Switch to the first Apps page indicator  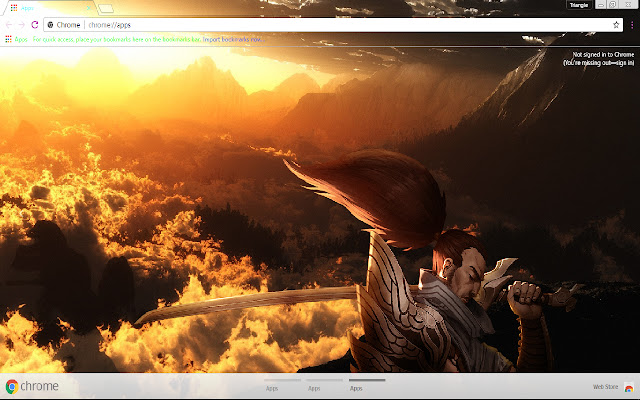click(x=282, y=385)
